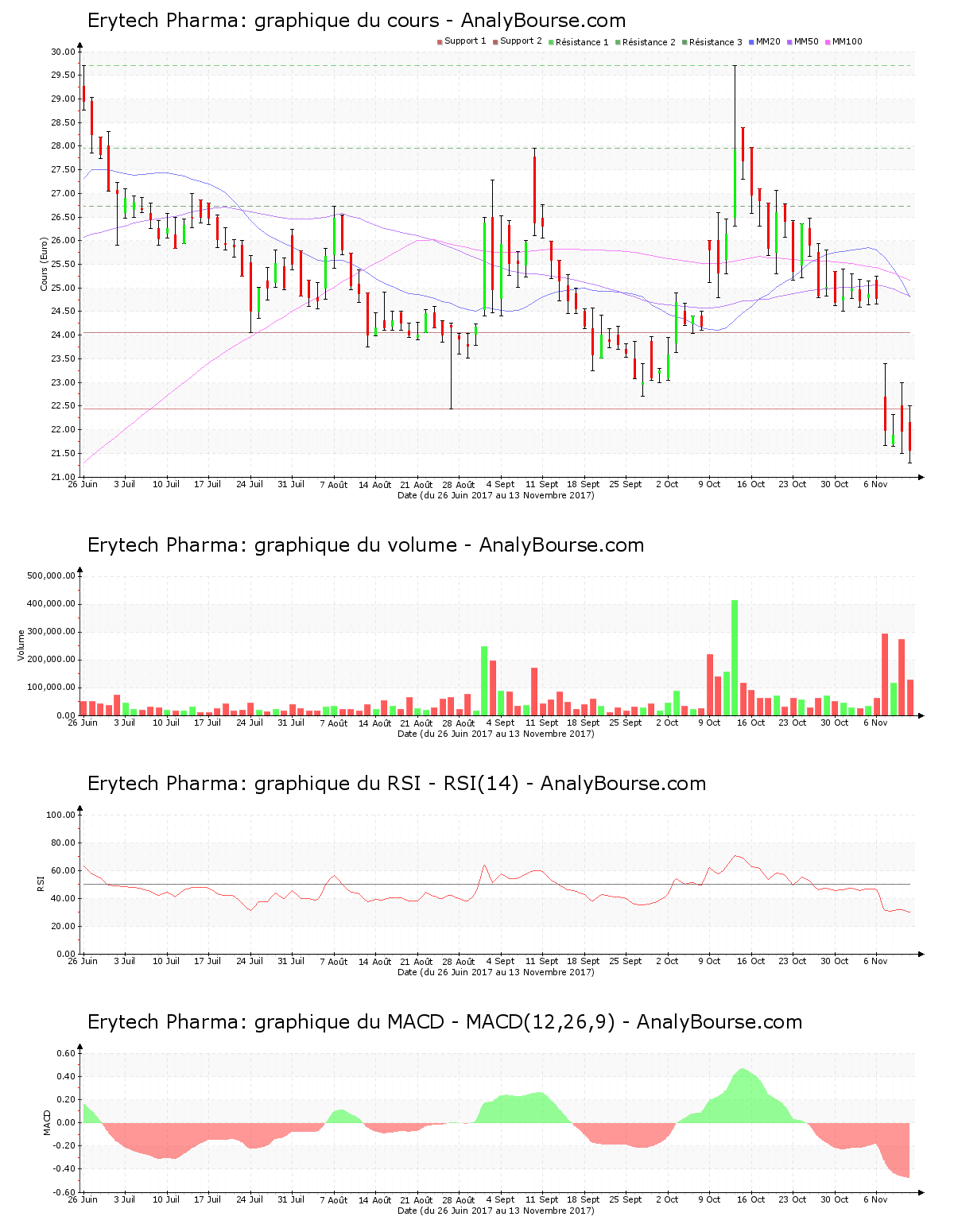Select the MM50 legend label

(x=806, y=41)
